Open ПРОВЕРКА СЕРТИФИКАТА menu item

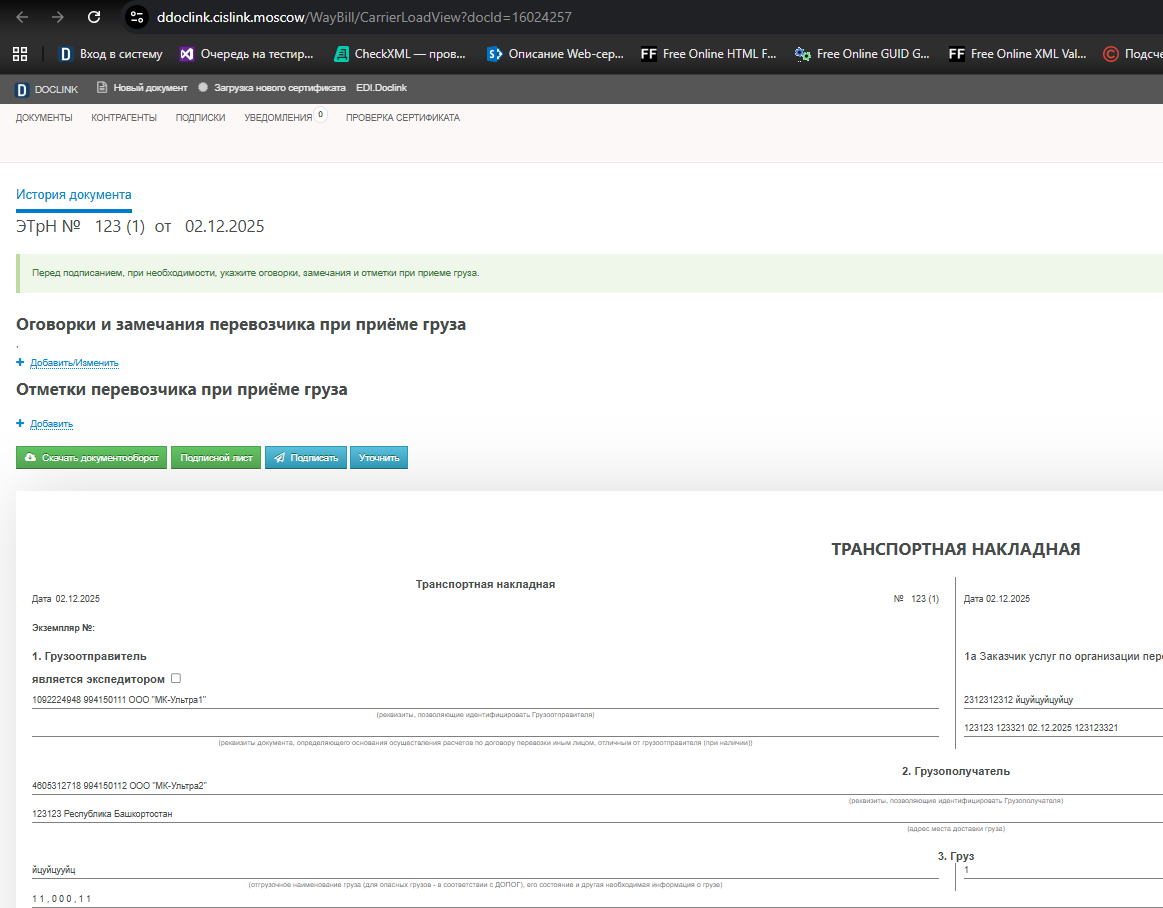pyautogui.click(x=403, y=117)
